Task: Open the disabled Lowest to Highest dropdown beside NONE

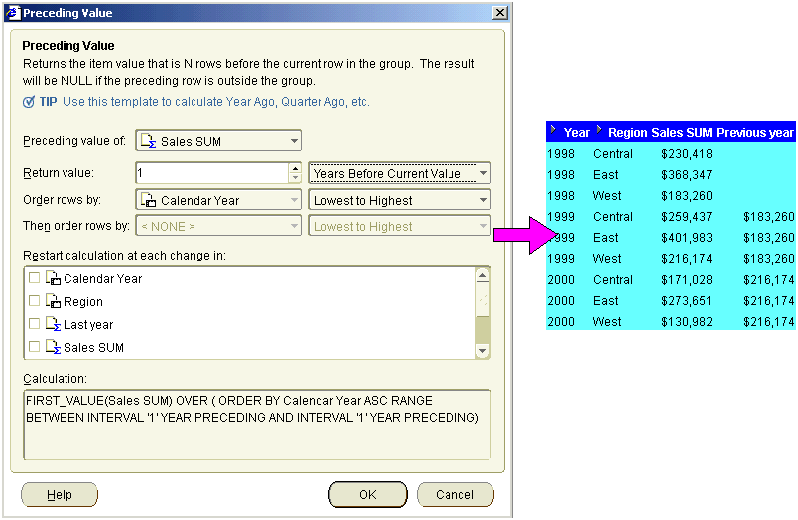Action: point(483,226)
